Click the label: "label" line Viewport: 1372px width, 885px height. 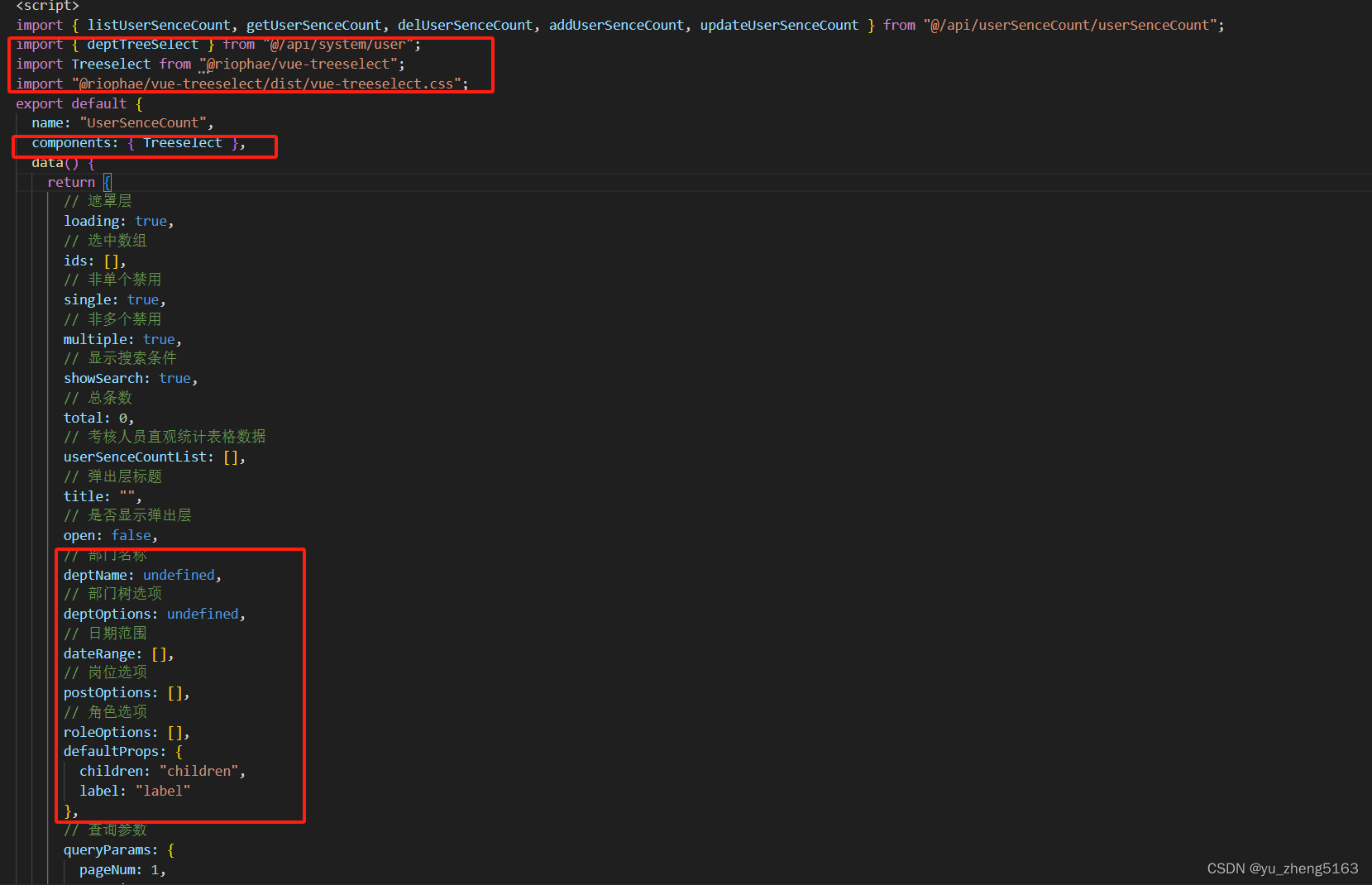[135, 792]
